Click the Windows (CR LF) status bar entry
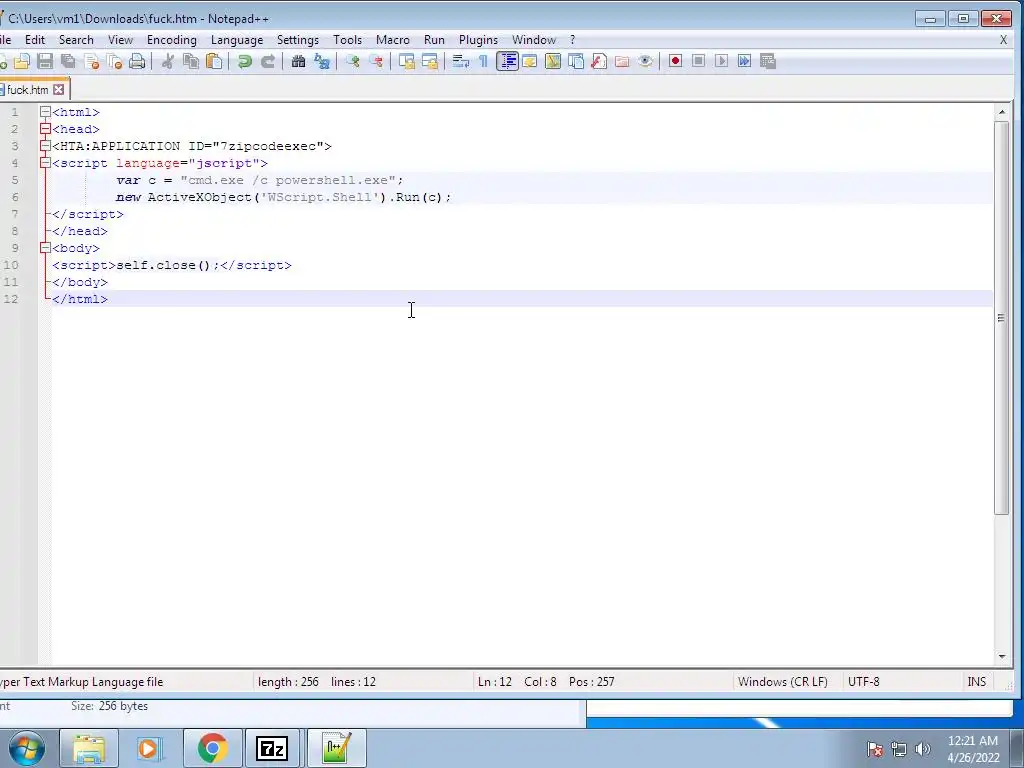1024x768 pixels. [782, 682]
